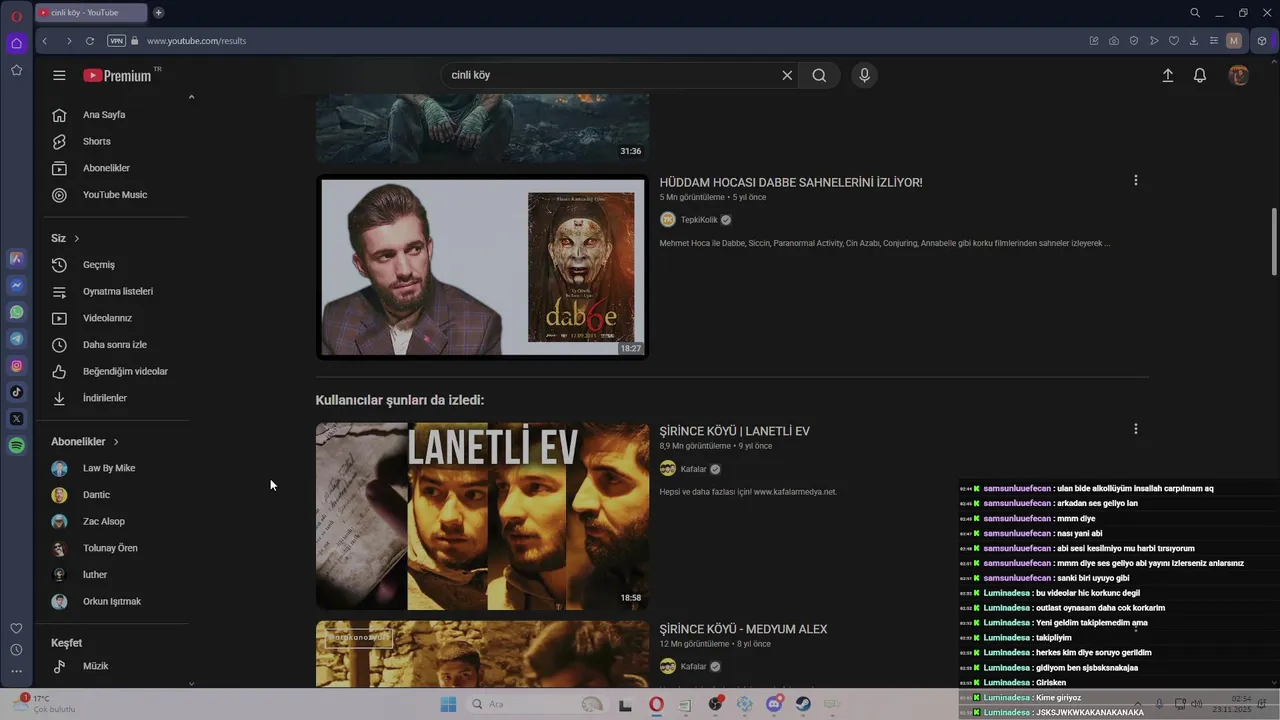This screenshot has height=720, width=1280.
Task: Open Oynatma listeleri
Action: (x=118, y=291)
